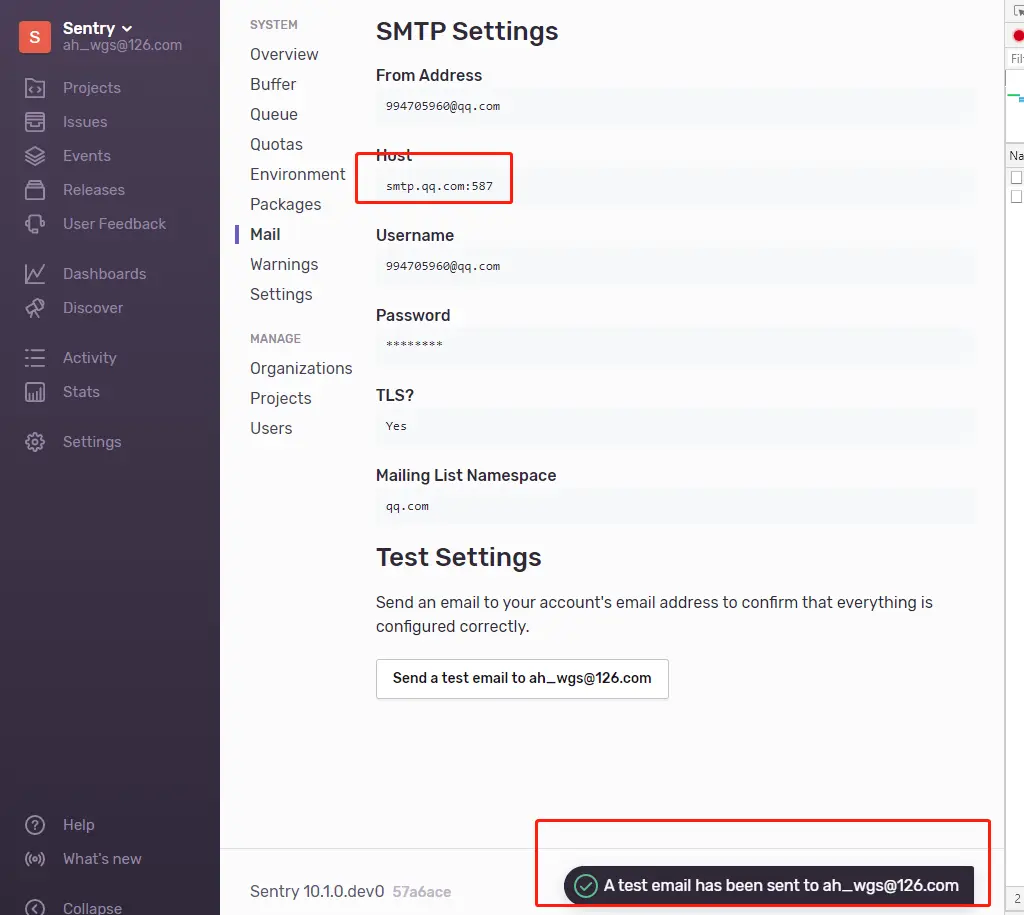The height and width of the screenshot is (915, 1024).
Task: Click the green checkmark in toast notification
Action: 585,886
